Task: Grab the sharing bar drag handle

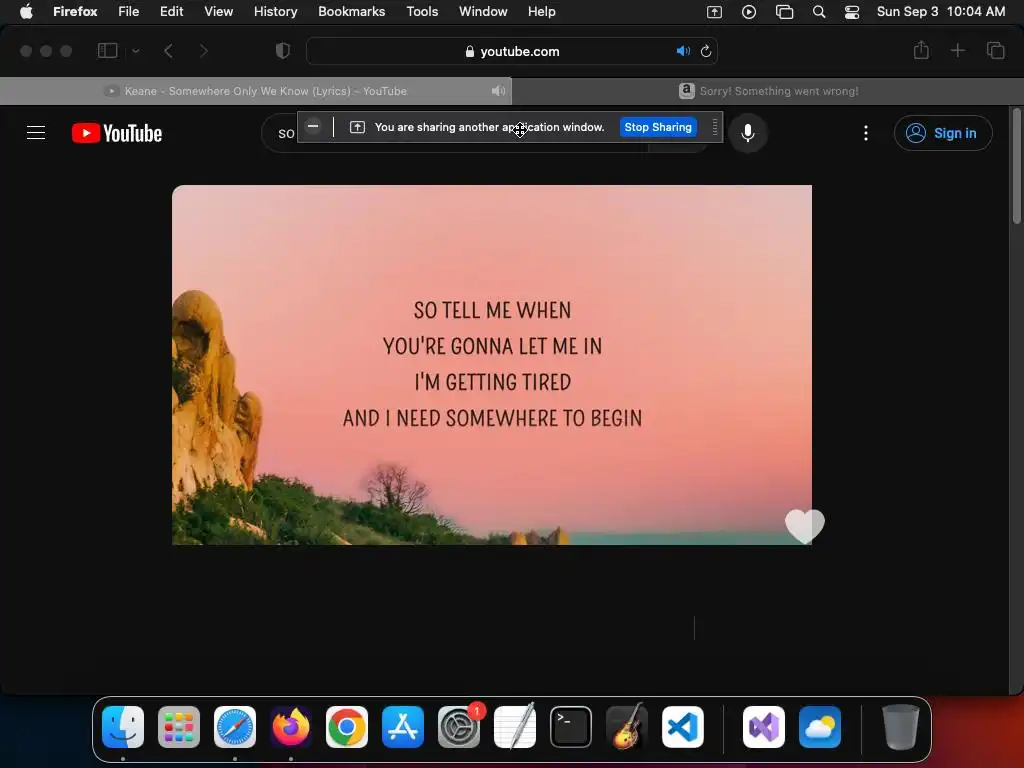Action: pos(714,127)
